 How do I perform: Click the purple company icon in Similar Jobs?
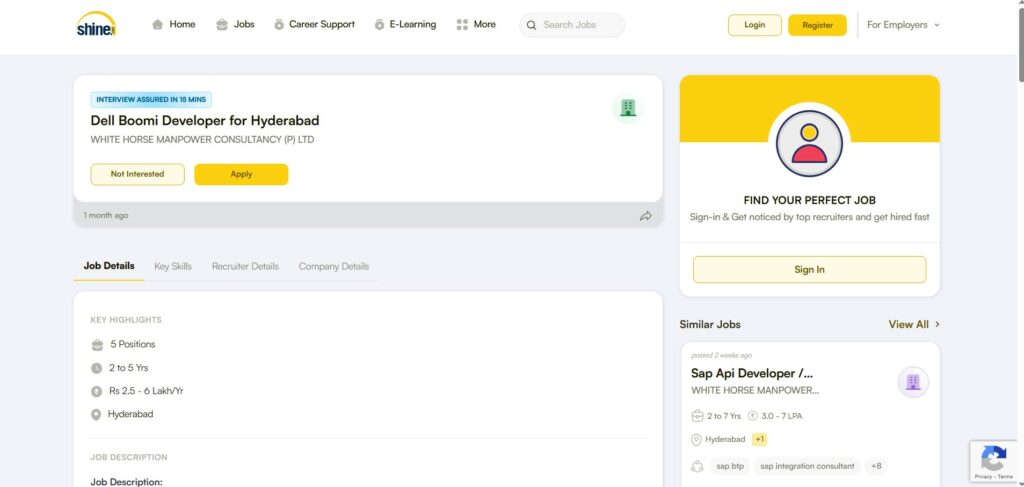[912, 381]
